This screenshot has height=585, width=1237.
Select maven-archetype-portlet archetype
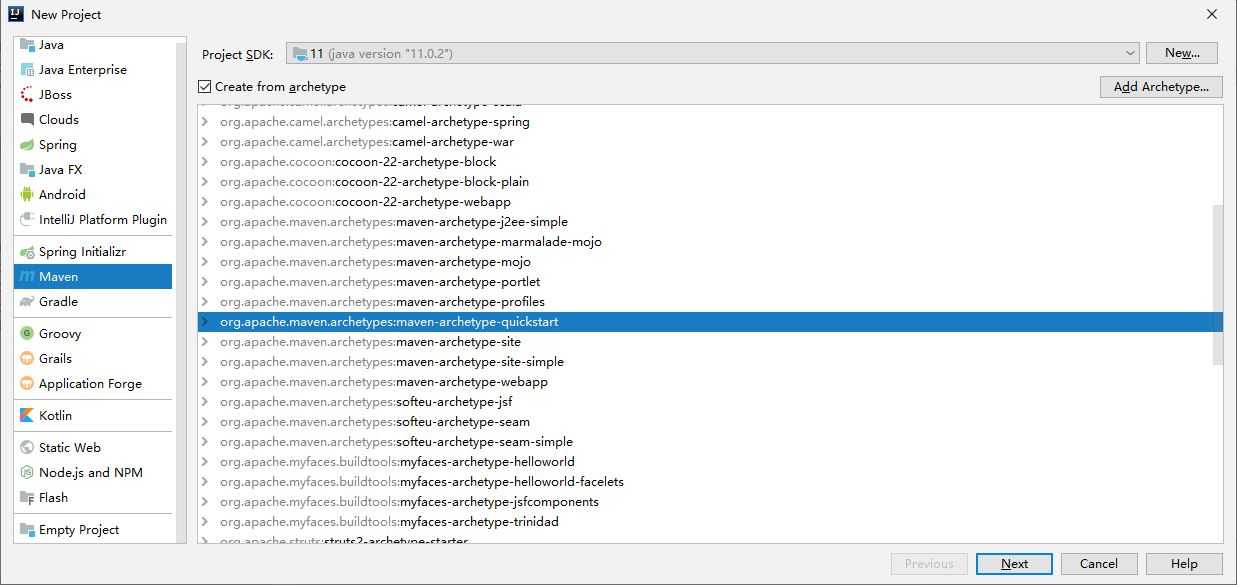(x=709, y=282)
